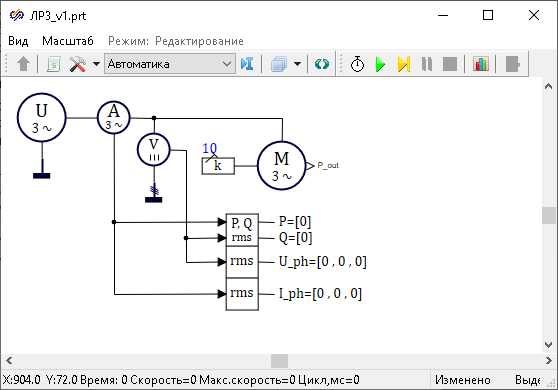Click the teal double-arrow refresh icon

pyautogui.click(x=322, y=64)
